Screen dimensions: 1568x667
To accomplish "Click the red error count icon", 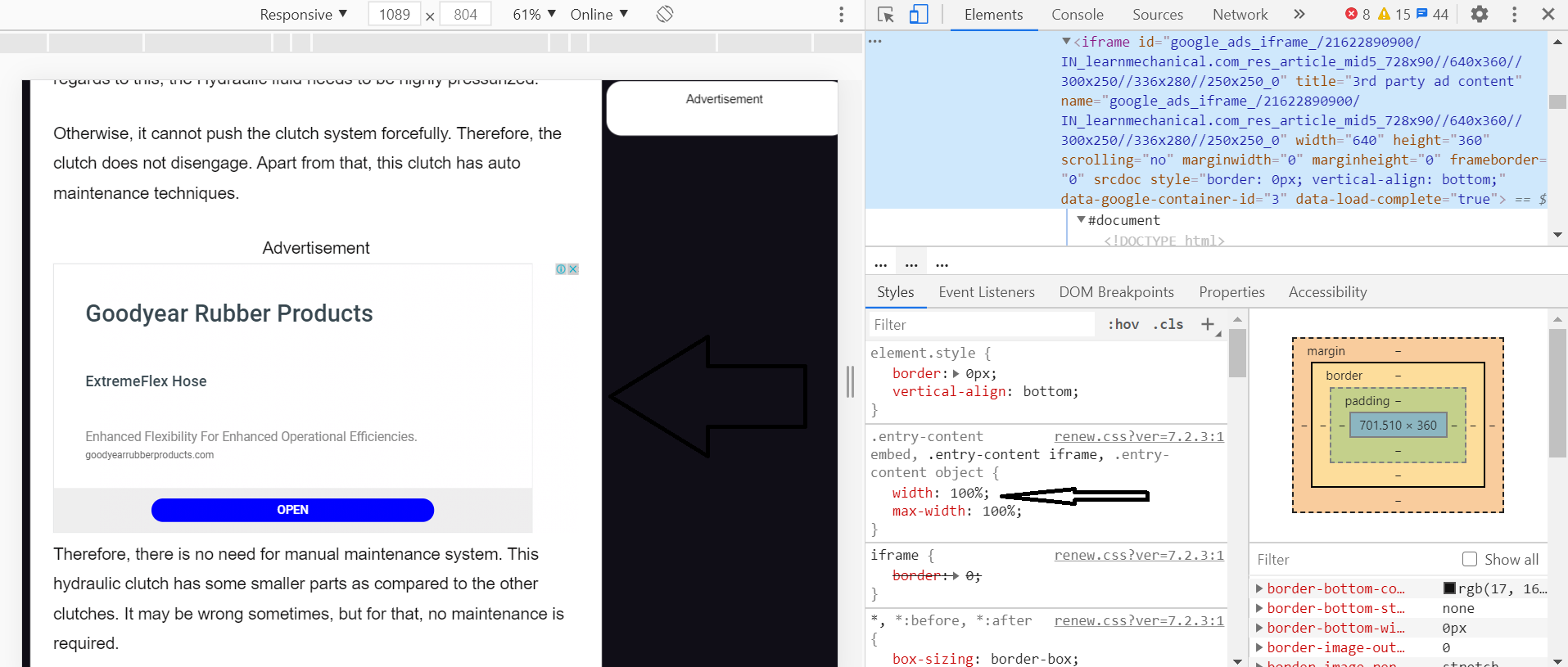I will coord(1351,14).
